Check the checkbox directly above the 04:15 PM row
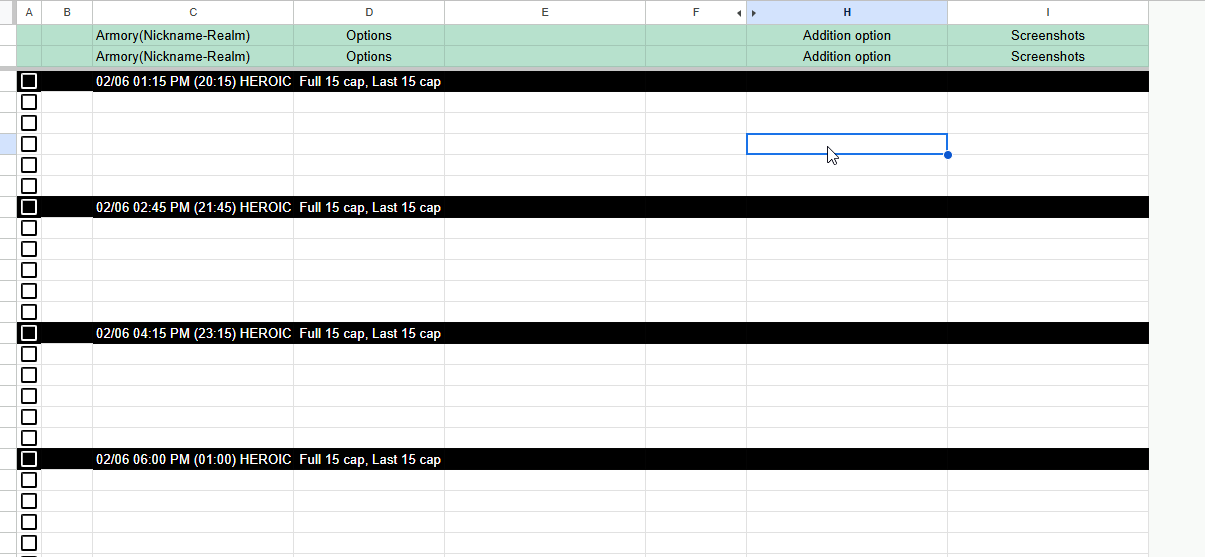Viewport: 1205px width, 557px height. tap(29, 312)
